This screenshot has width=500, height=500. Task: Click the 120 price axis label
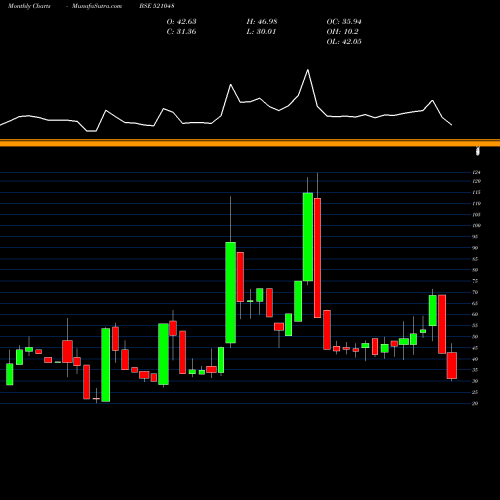[476, 181]
